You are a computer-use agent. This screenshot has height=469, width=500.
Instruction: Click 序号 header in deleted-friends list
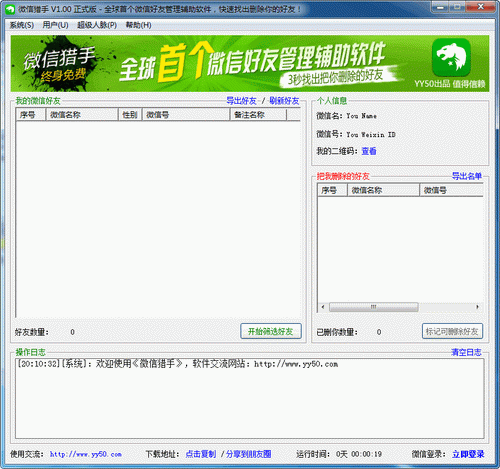(332, 190)
